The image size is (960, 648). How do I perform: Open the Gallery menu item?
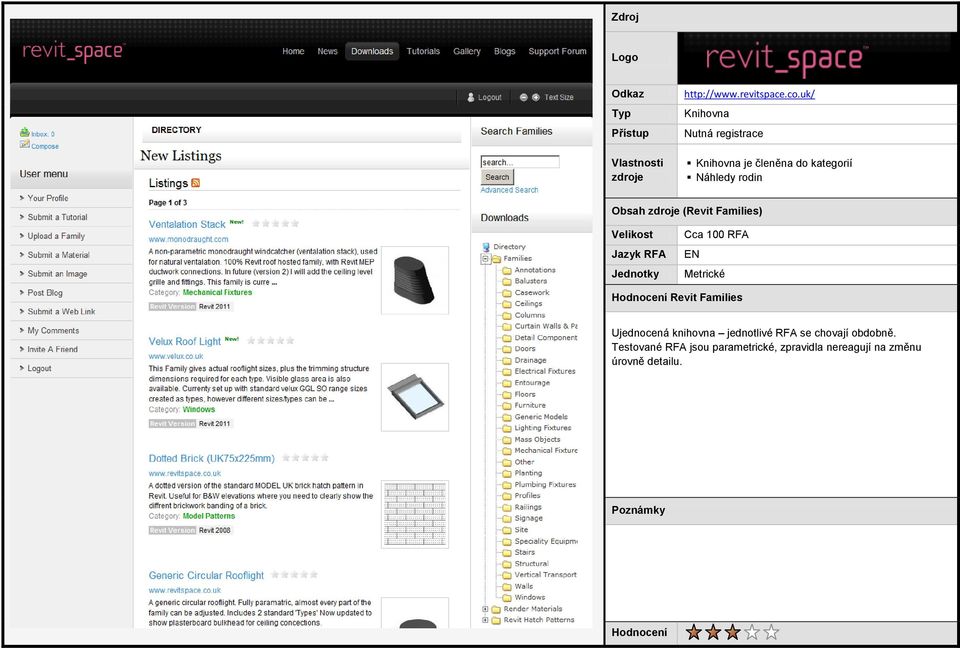(467, 51)
